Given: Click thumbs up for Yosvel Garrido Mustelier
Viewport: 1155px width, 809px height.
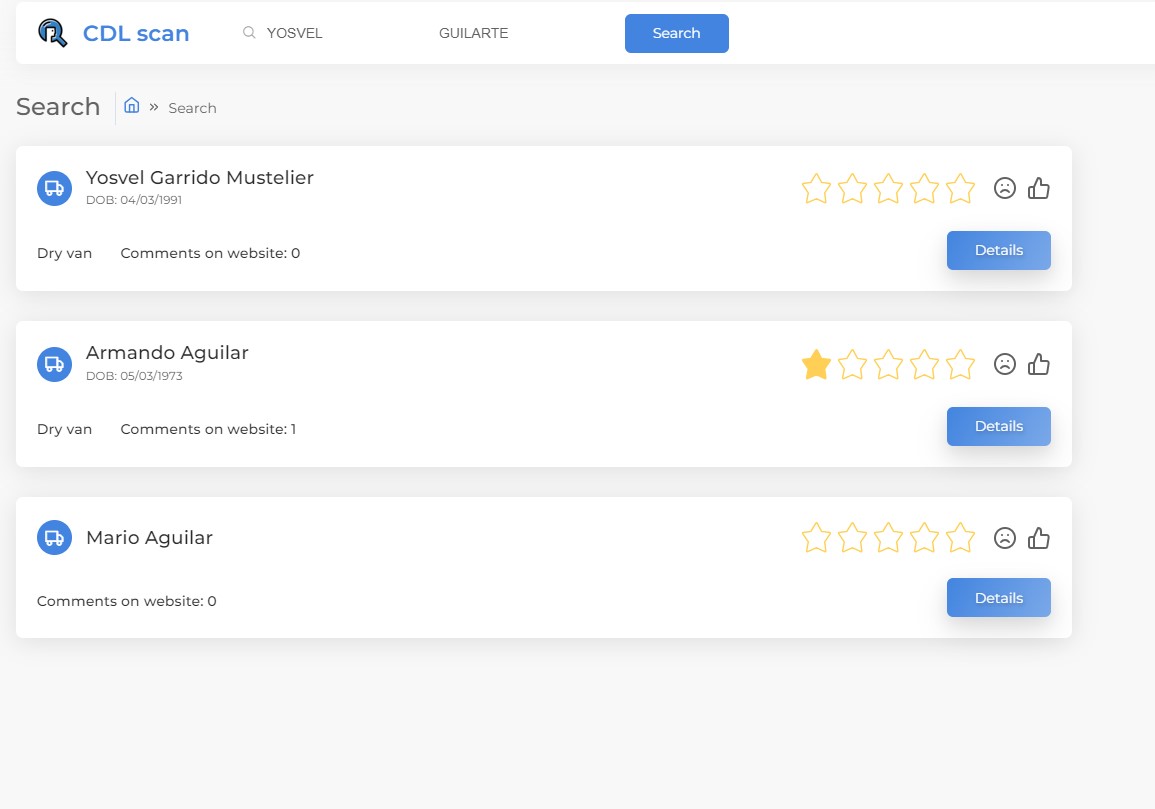Looking at the screenshot, I should click(1039, 188).
